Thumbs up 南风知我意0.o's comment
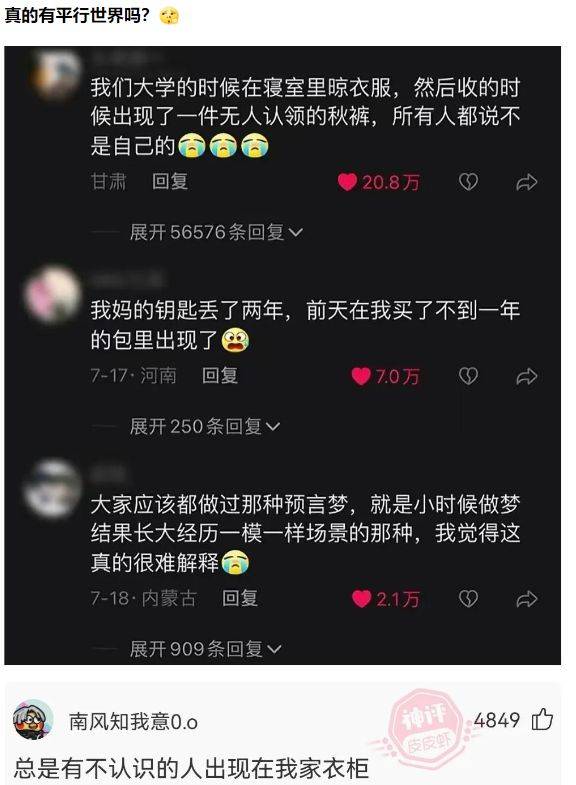Viewport: 576px width, 785px height. [542, 720]
